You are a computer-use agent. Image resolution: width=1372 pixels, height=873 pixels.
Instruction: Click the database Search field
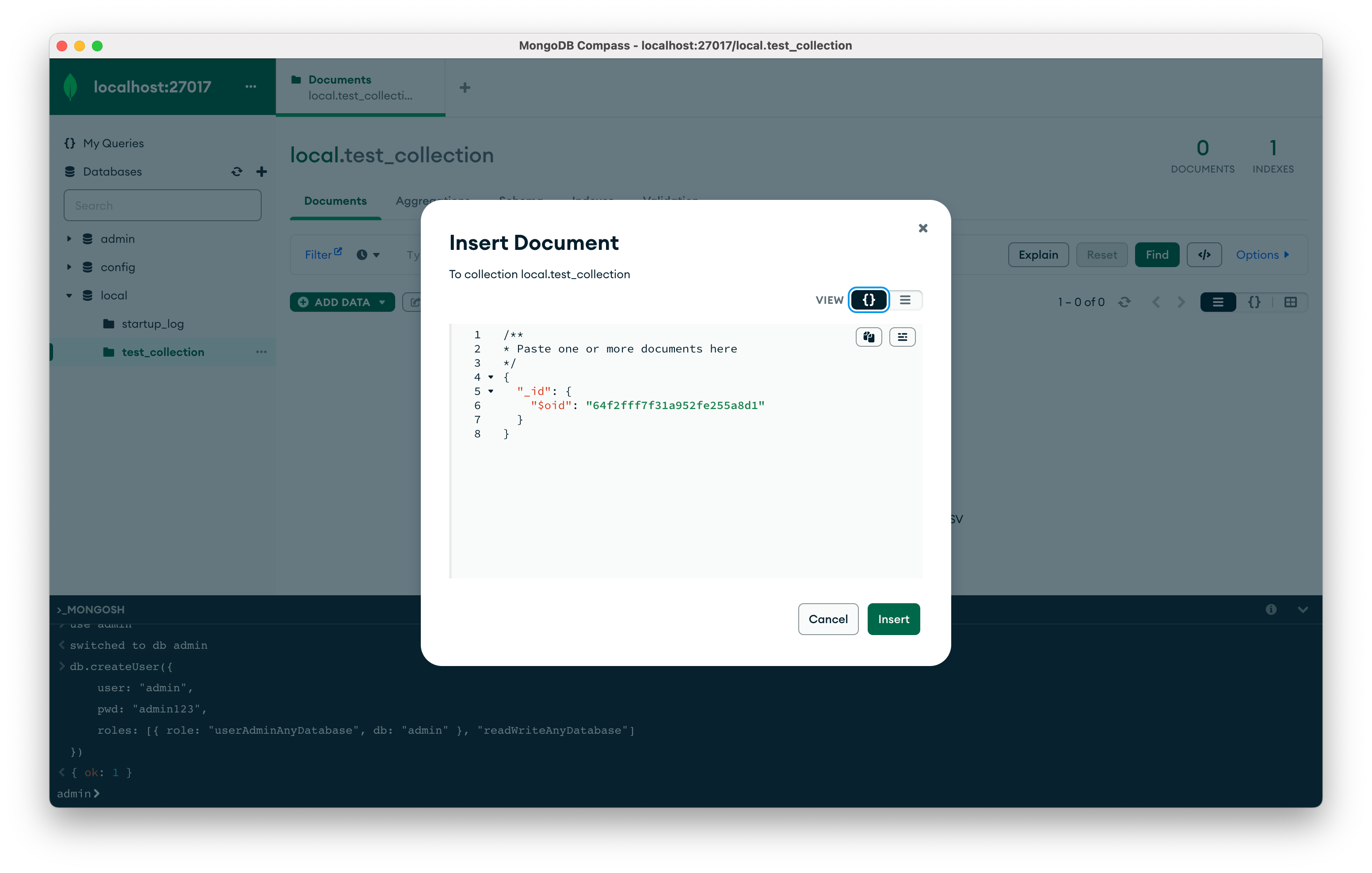click(x=162, y=206)
